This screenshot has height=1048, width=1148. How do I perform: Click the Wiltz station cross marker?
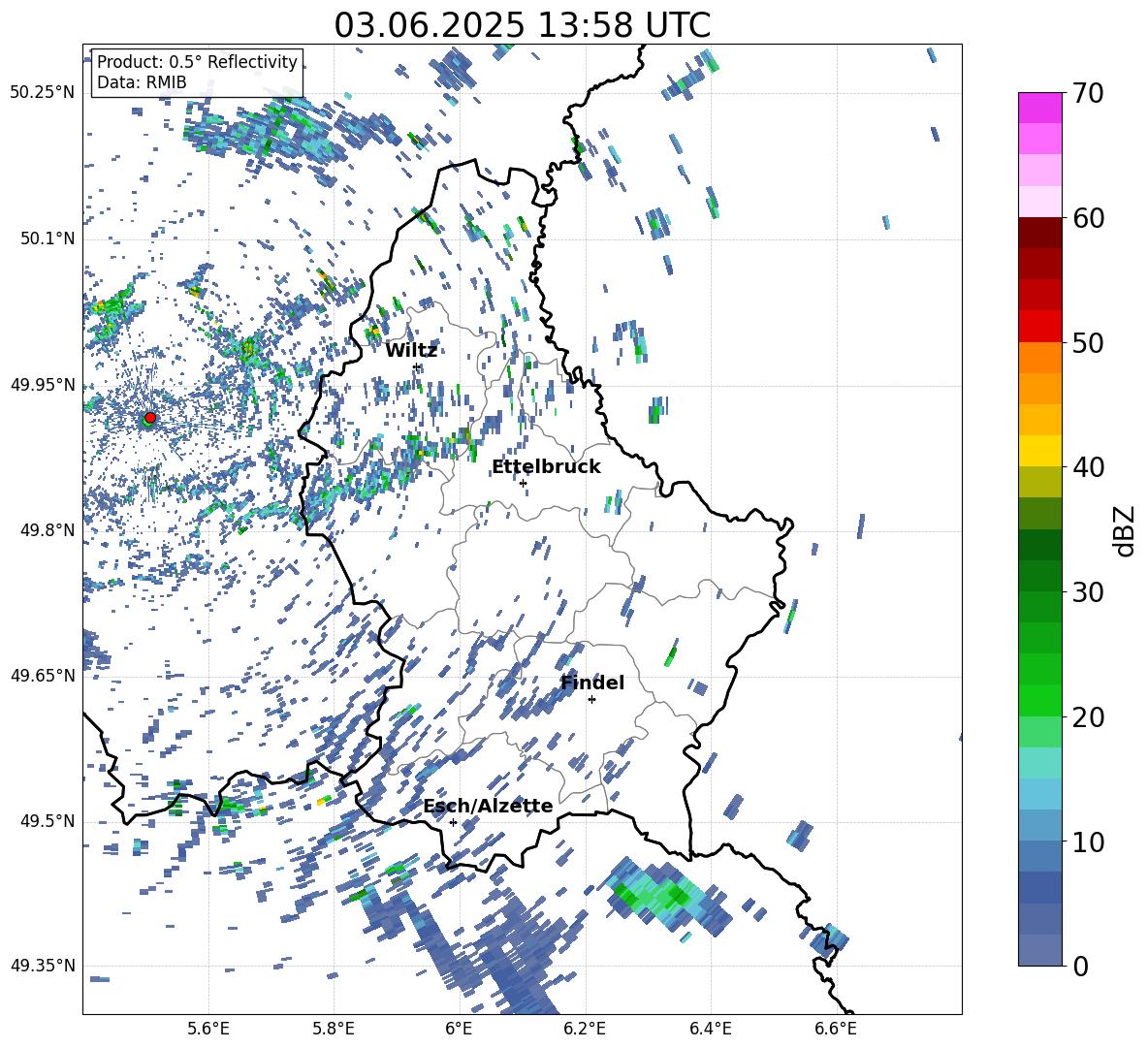pyautogui.click(x=417, y=366)
